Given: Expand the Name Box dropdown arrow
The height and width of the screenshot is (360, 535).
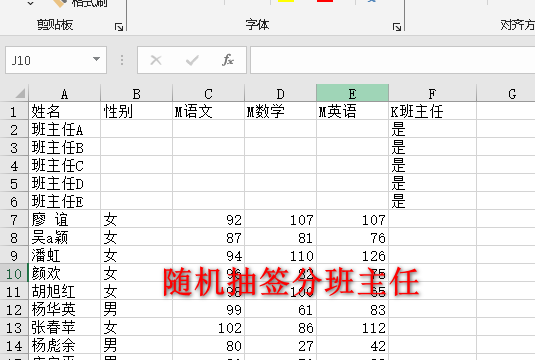Looking at the screenshot, I should click(97, 59).
